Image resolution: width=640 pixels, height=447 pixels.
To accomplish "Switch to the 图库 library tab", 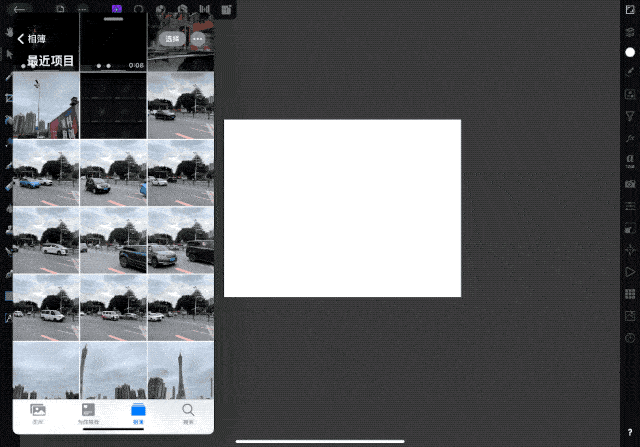I will (38, 413).
